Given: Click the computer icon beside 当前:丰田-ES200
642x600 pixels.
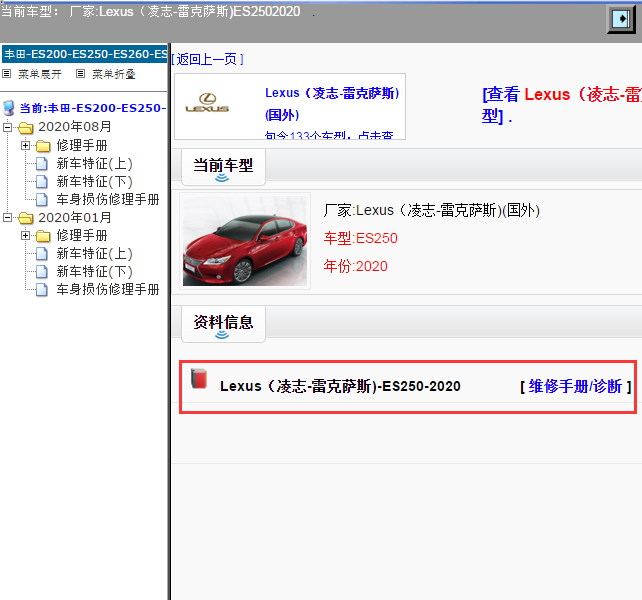Looking at the screenshot, I should tap(9, 108).
